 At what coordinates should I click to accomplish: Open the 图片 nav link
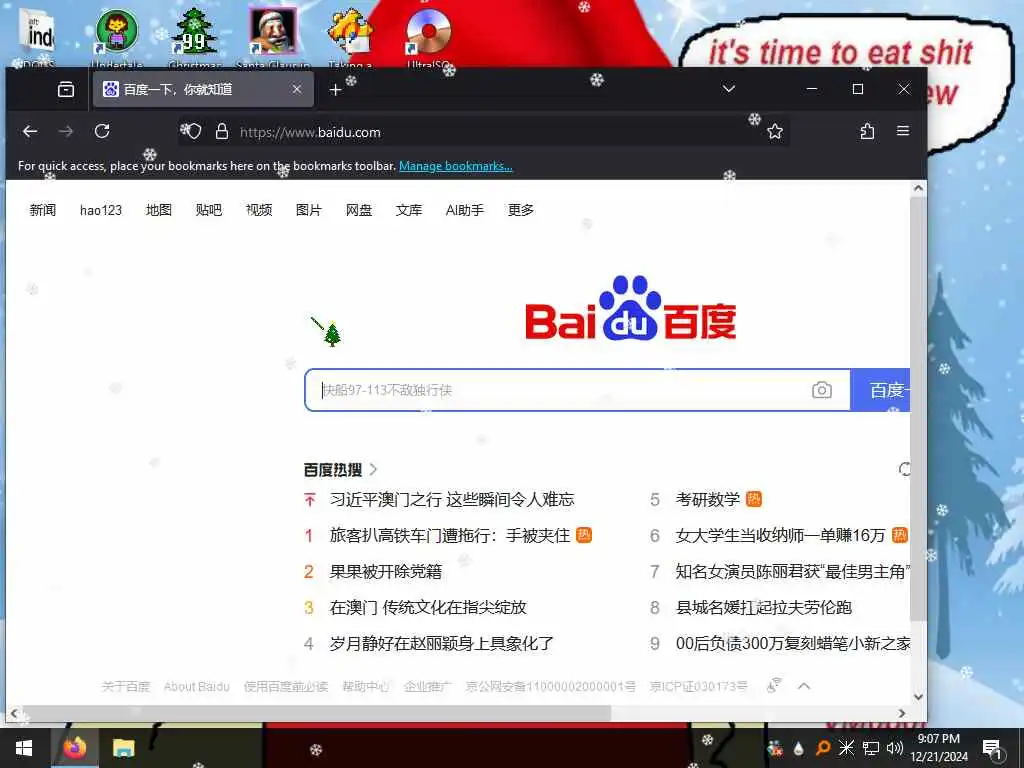(x=308, y=210)
